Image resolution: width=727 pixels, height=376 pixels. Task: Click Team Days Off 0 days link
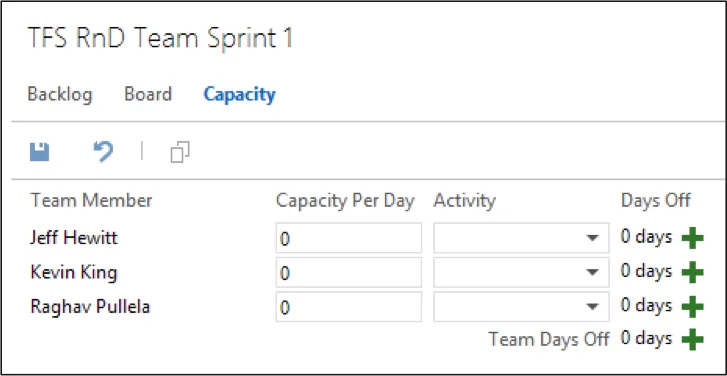click(x=646, y=338)
